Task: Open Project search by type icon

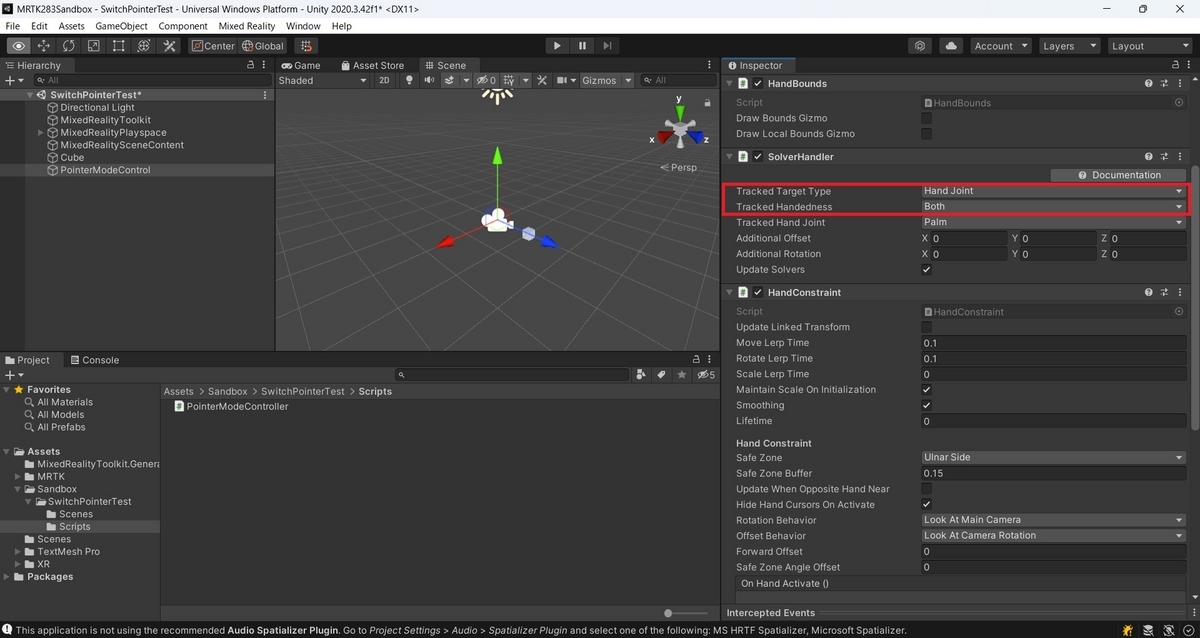Action: [640, 375]
